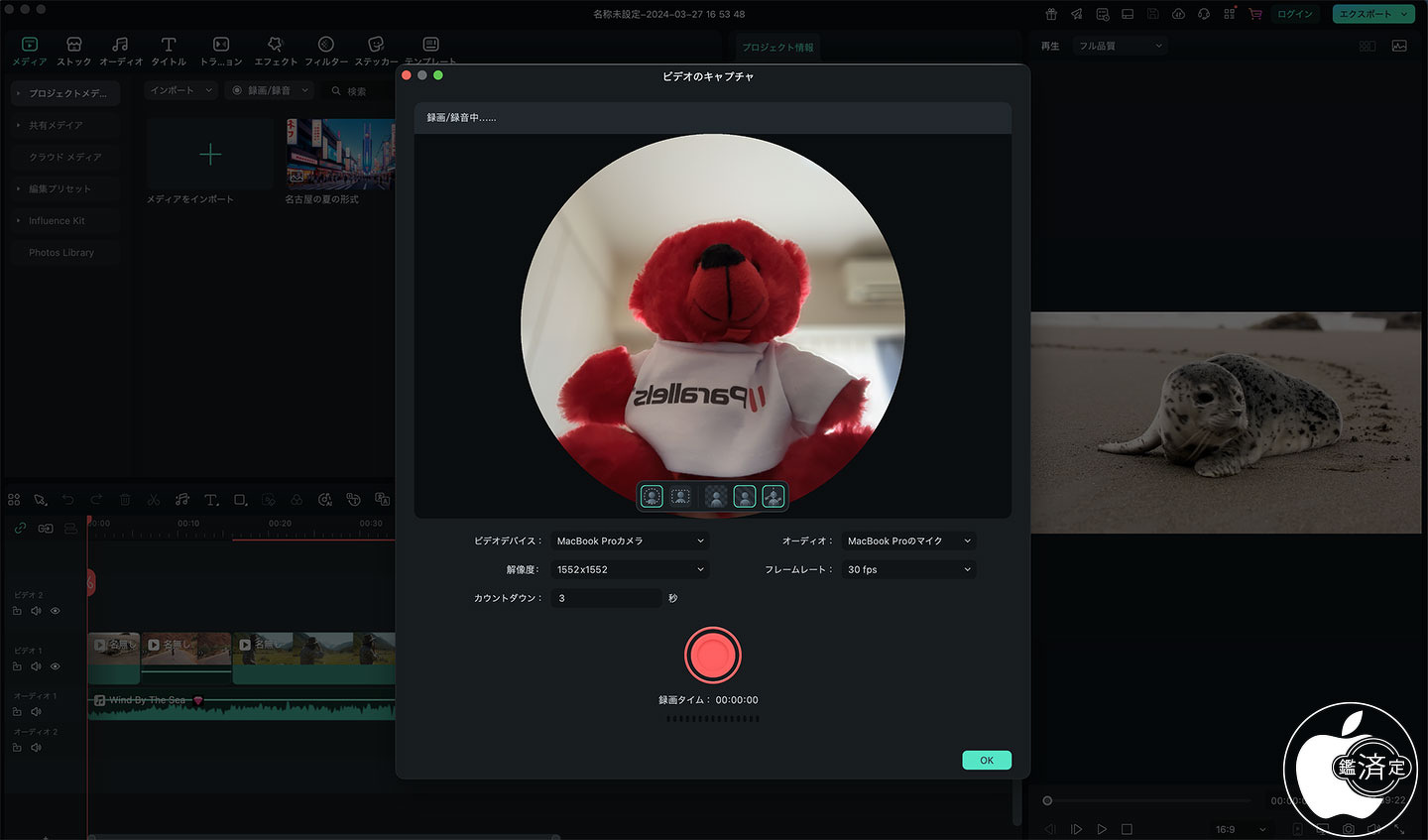Select the arrow selection tool in timeline
The image size is (1428, 840).
(x=41, y=500)
